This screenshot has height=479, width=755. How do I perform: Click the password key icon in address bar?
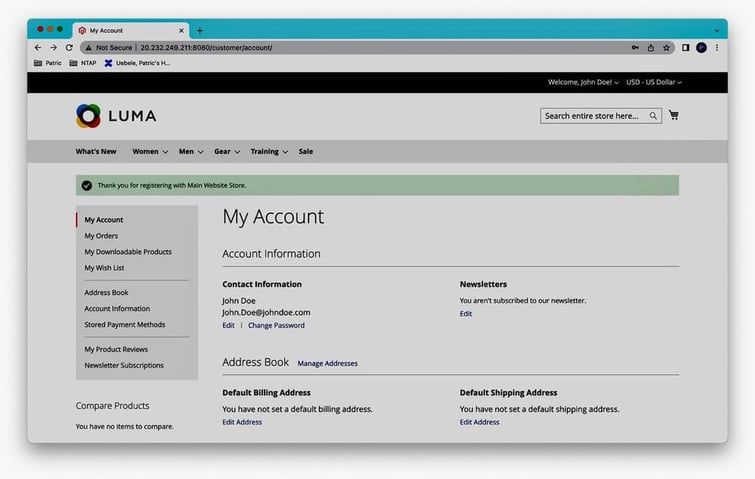636,47
